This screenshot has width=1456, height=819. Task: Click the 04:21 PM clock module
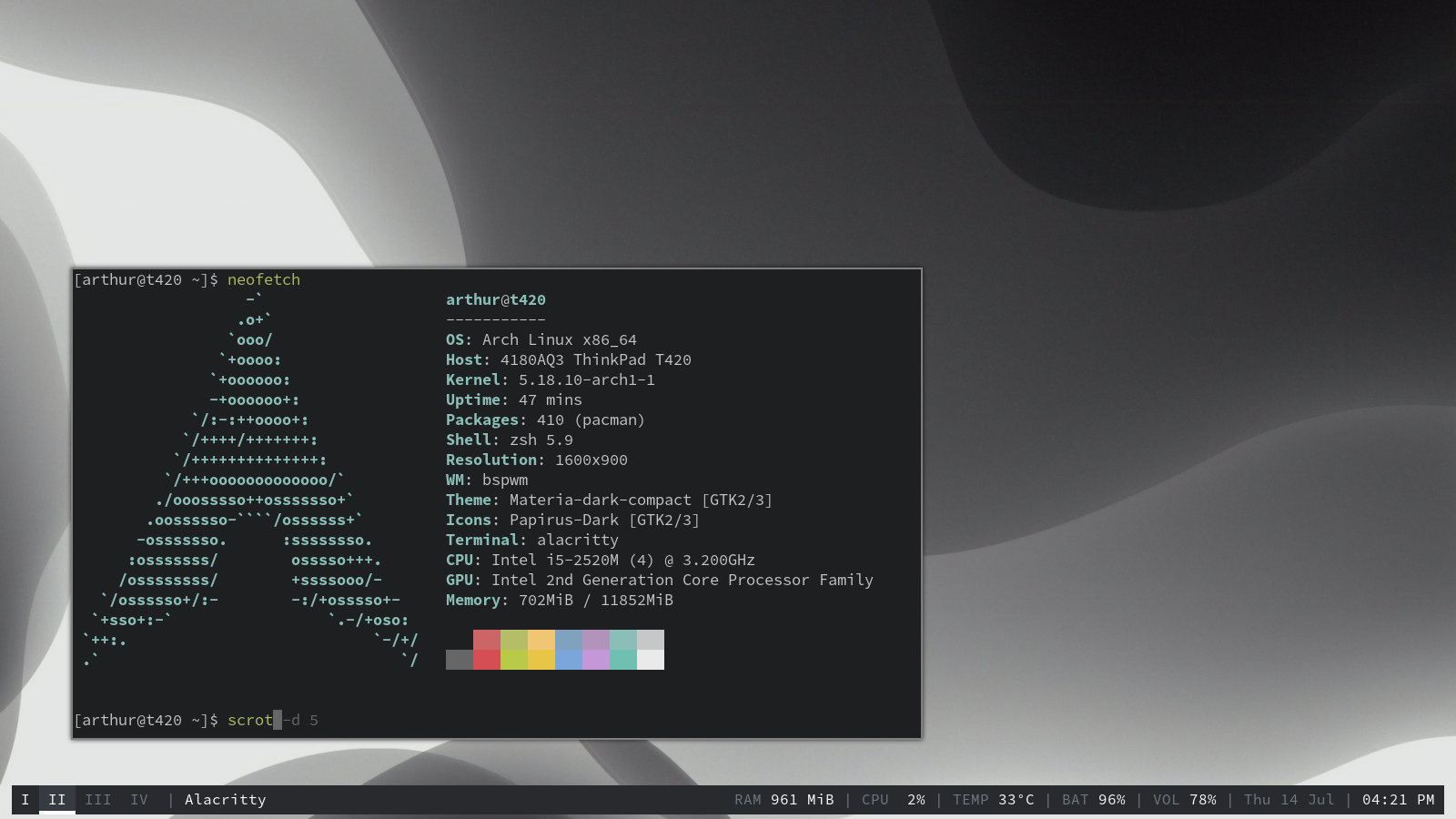coord(1395,800)
